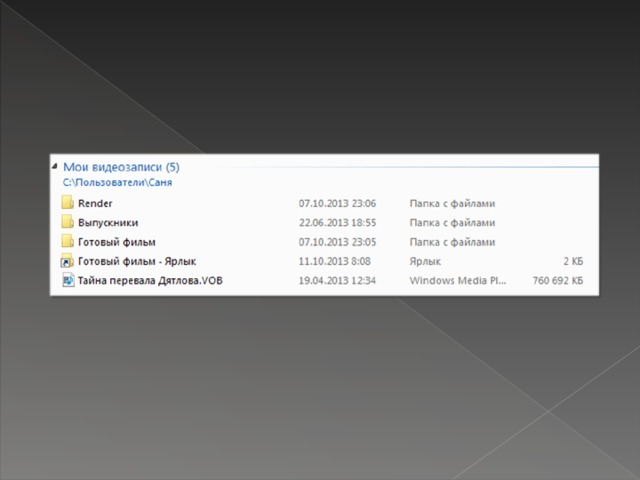Click the name Тайна перевала Дятлова.VOB
This screenshot has height=480, width=640.
[150, 280]
